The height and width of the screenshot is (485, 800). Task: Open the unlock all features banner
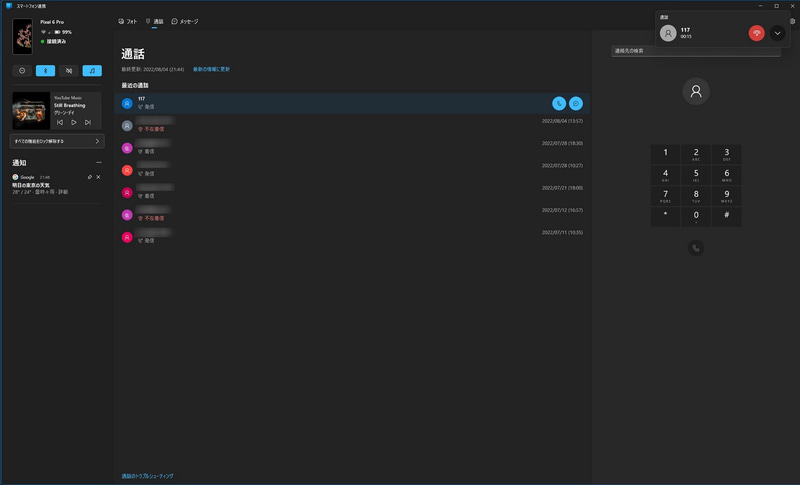point(57,141)
